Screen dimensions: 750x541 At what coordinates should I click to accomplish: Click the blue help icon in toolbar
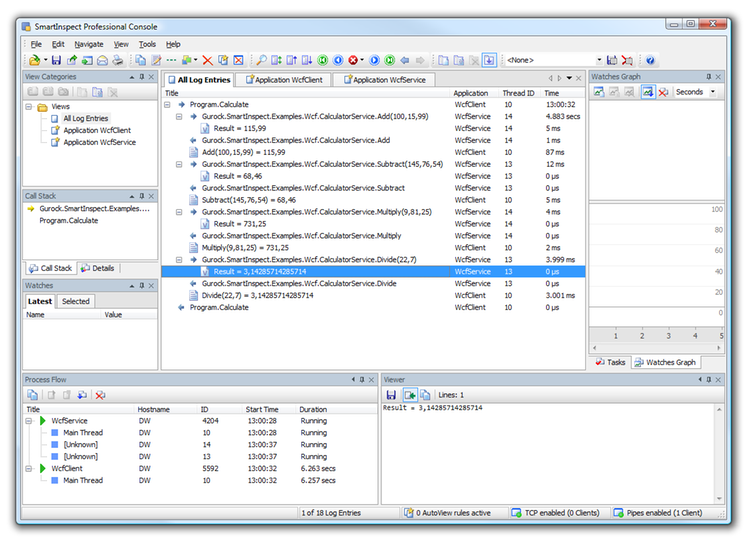pyautogui.click(x=650, y=61)
